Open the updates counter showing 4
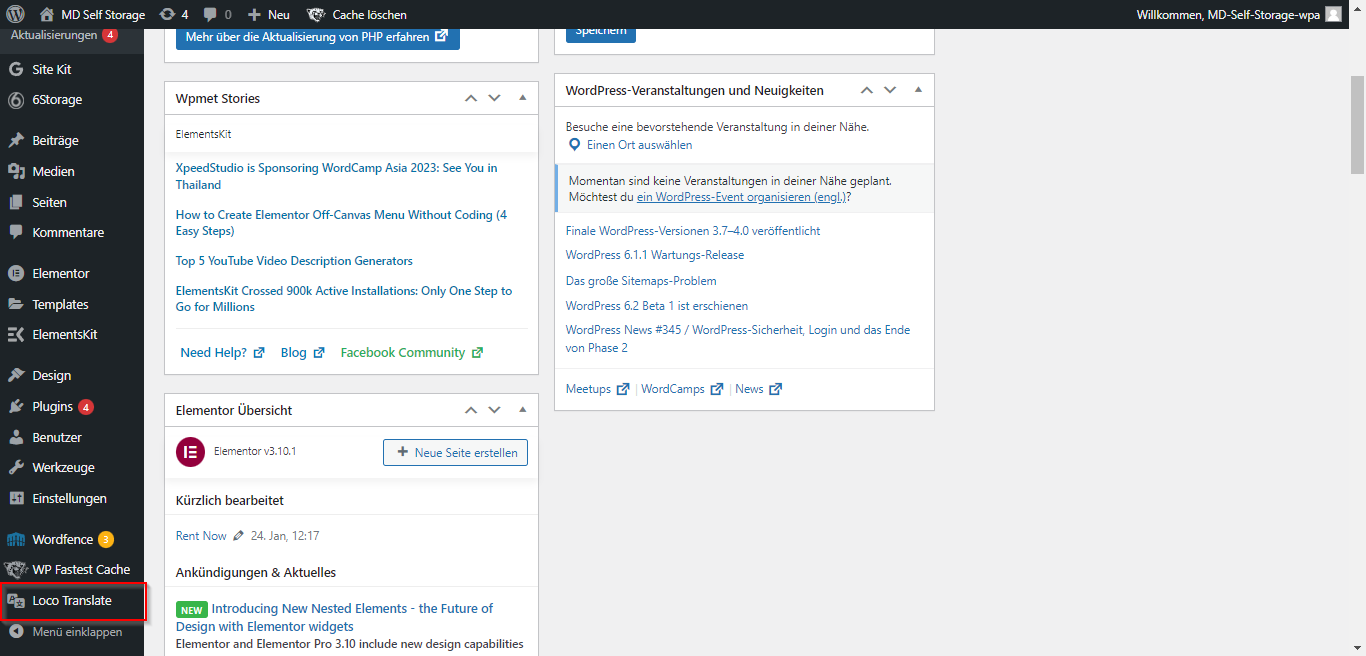1366x656 pixels. 173,14
